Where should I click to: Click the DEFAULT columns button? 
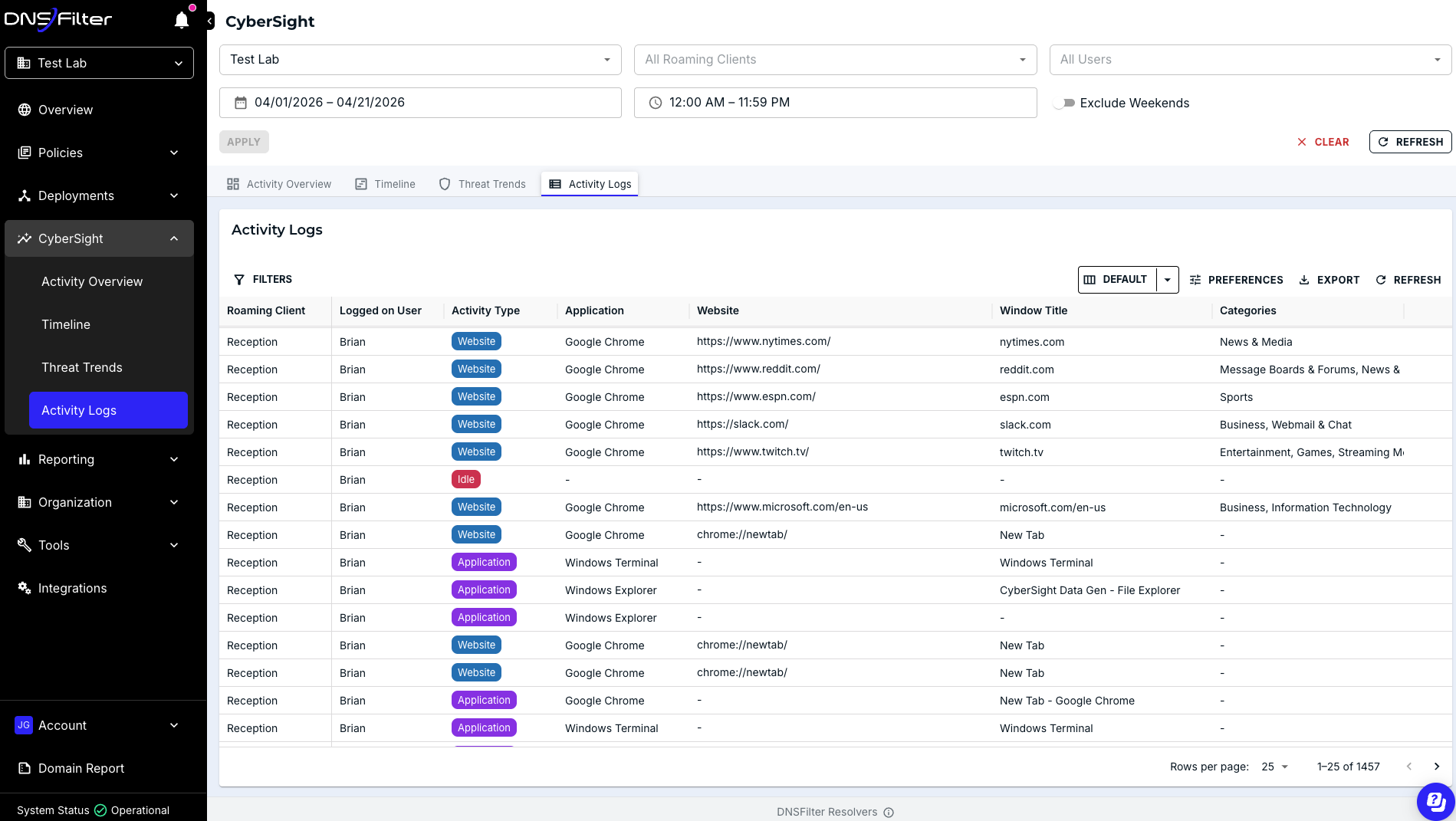point(1117,280)
